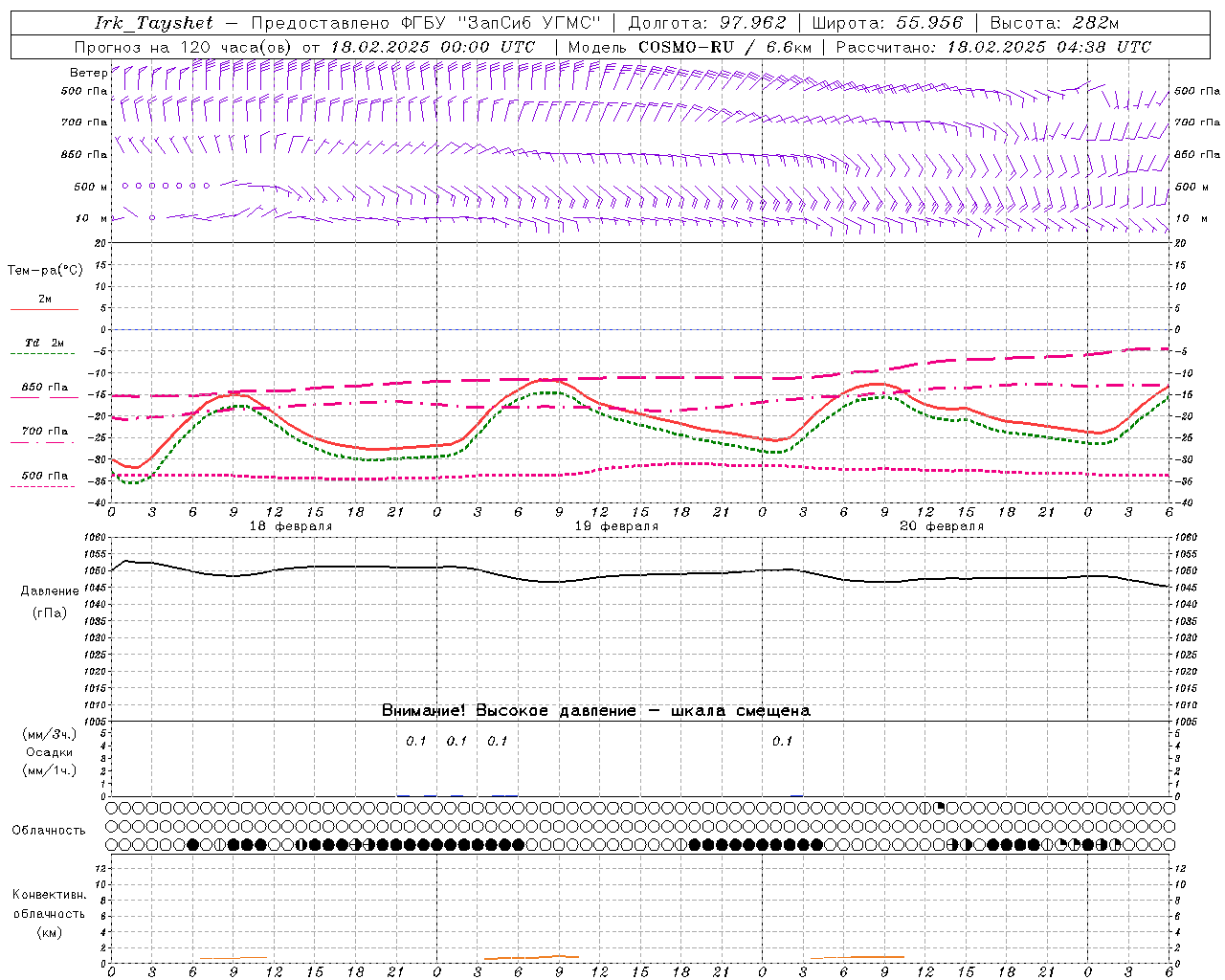The width and height of the screenshot is (1225, 980).
Task: Click the '(гПа)' unit under 'Давление'
Action: pos(50,613)
